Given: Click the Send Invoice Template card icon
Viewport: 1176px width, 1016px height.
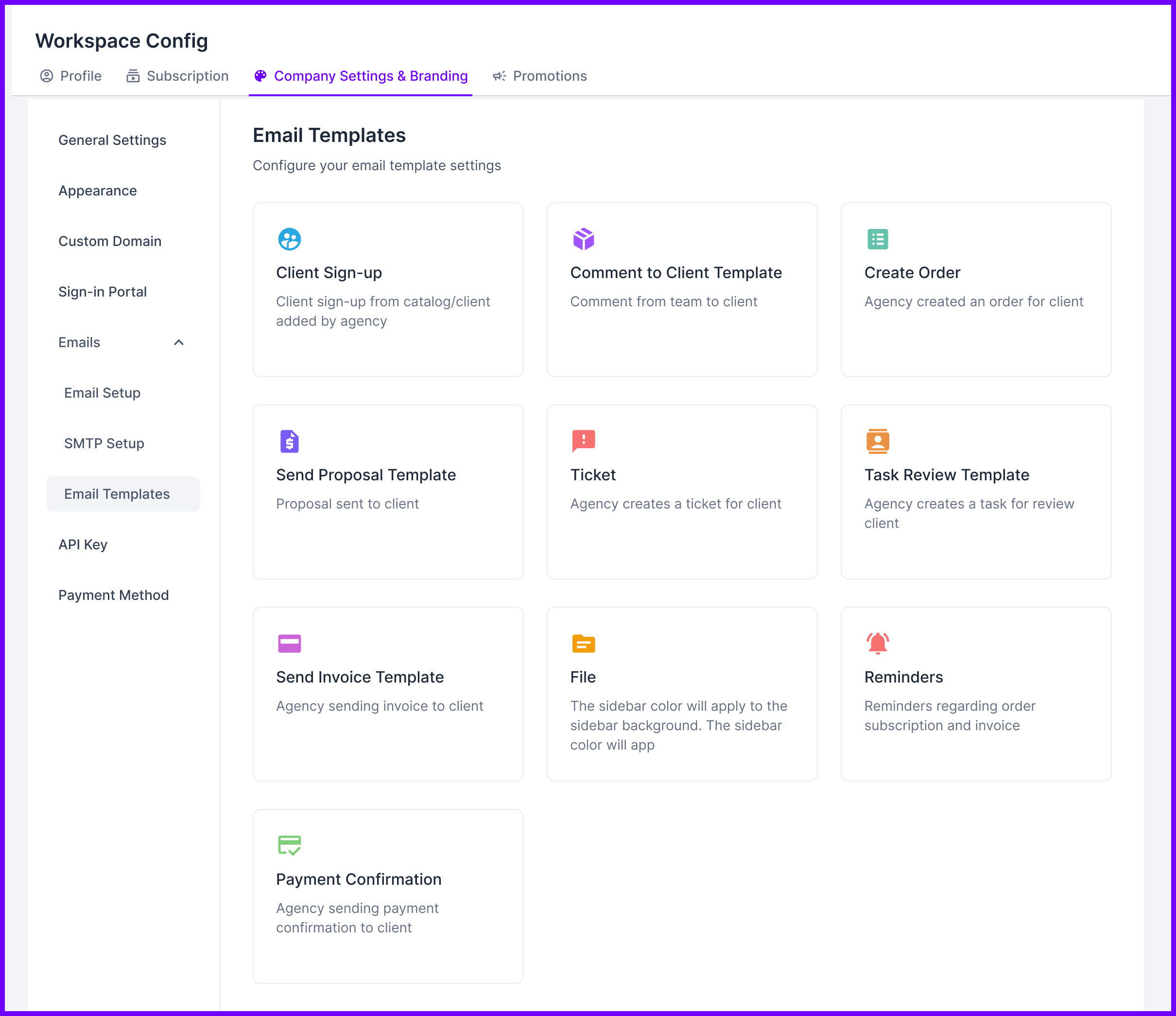Looking at the screenshot, I should click(289, 643).
